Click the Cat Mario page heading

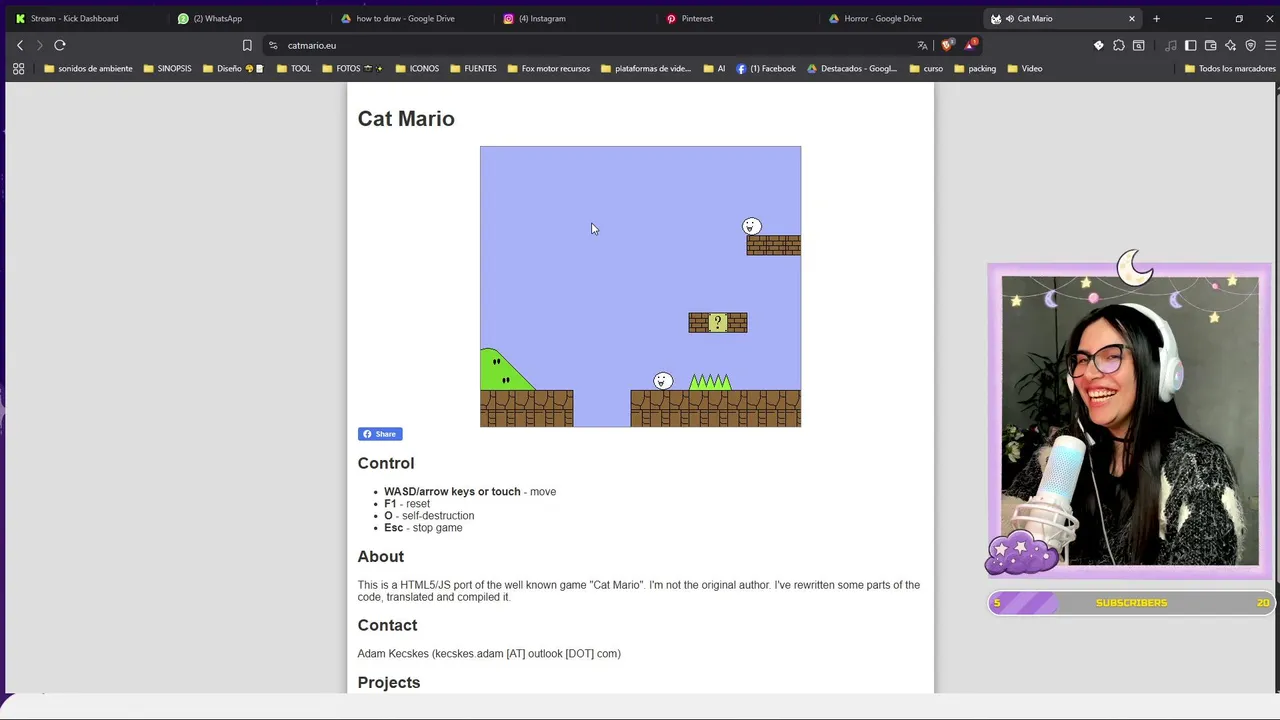406,118
